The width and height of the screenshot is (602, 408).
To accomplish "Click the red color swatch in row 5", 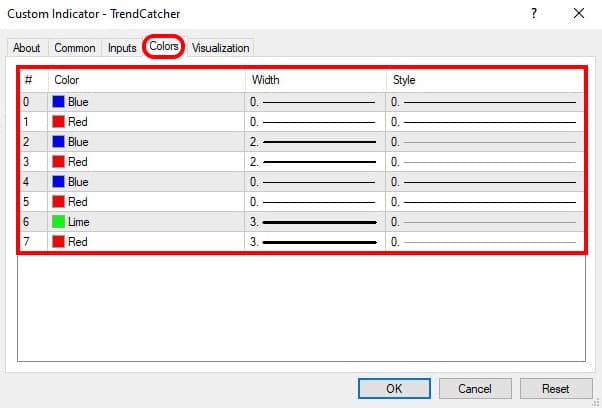I will [58, 202].
